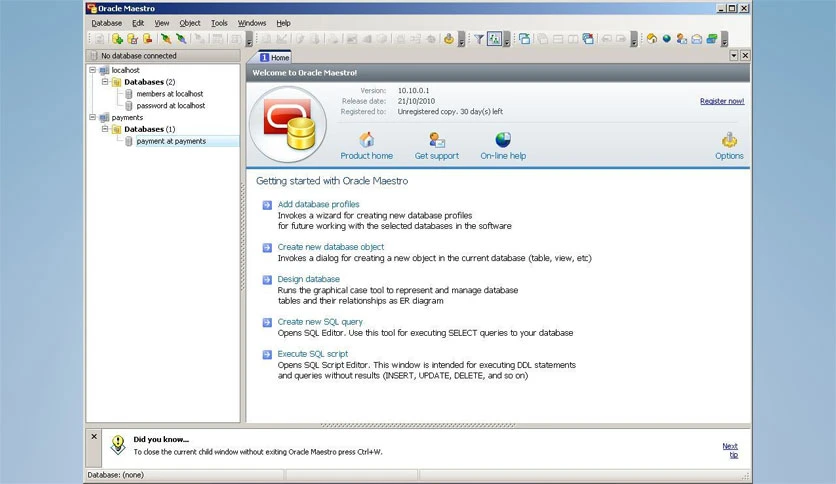Click Create new database object link
This screenshot has width=836, height=484.
(331, 247)
